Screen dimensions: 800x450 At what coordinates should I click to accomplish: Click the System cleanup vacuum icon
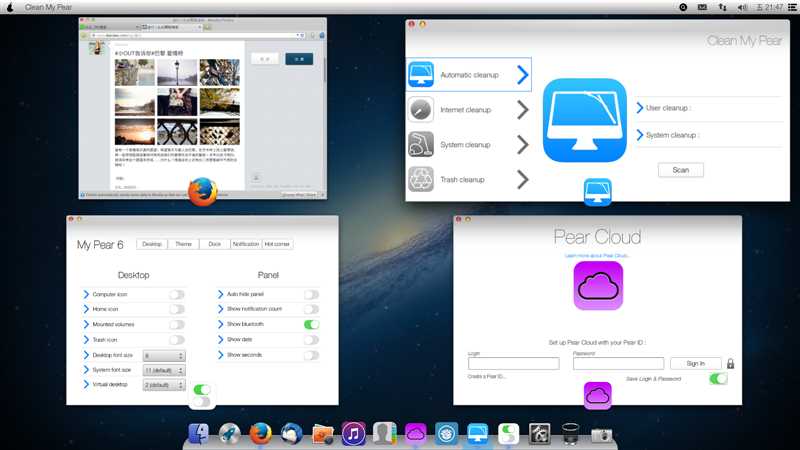click(421, 144)
